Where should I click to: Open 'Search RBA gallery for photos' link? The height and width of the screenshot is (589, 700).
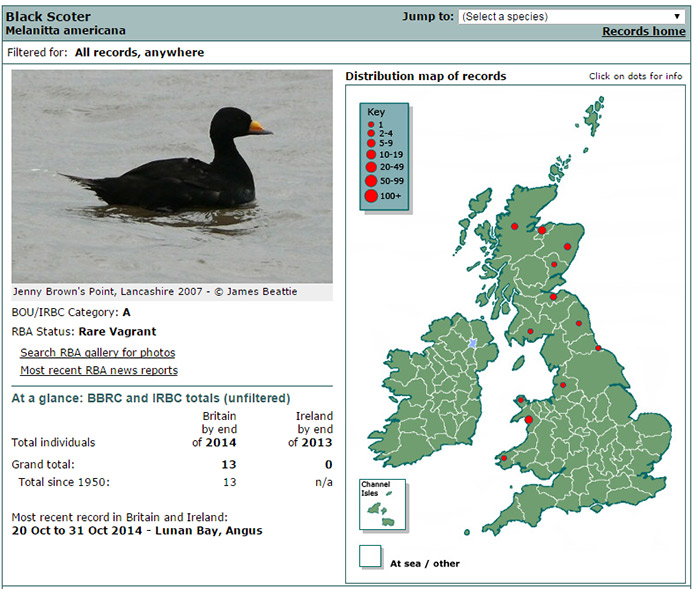[x=98, y=352]
